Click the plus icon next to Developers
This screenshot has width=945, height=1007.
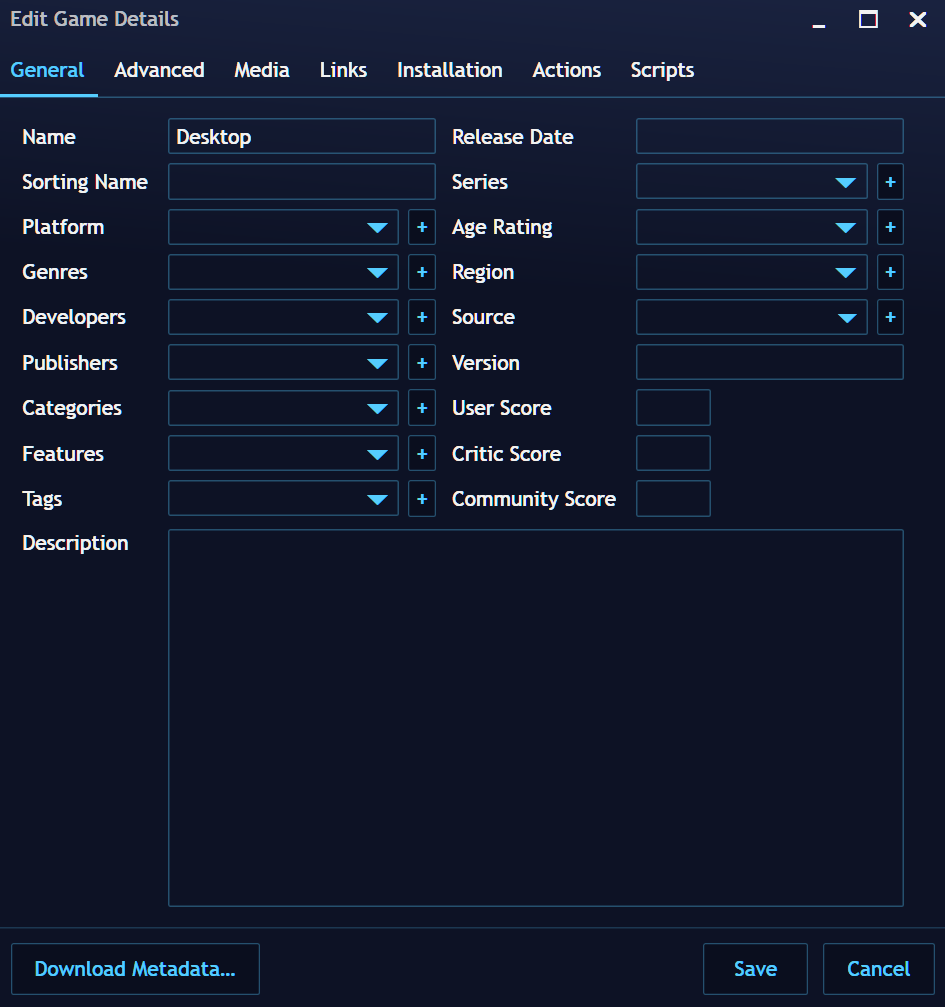click(421, 317)
